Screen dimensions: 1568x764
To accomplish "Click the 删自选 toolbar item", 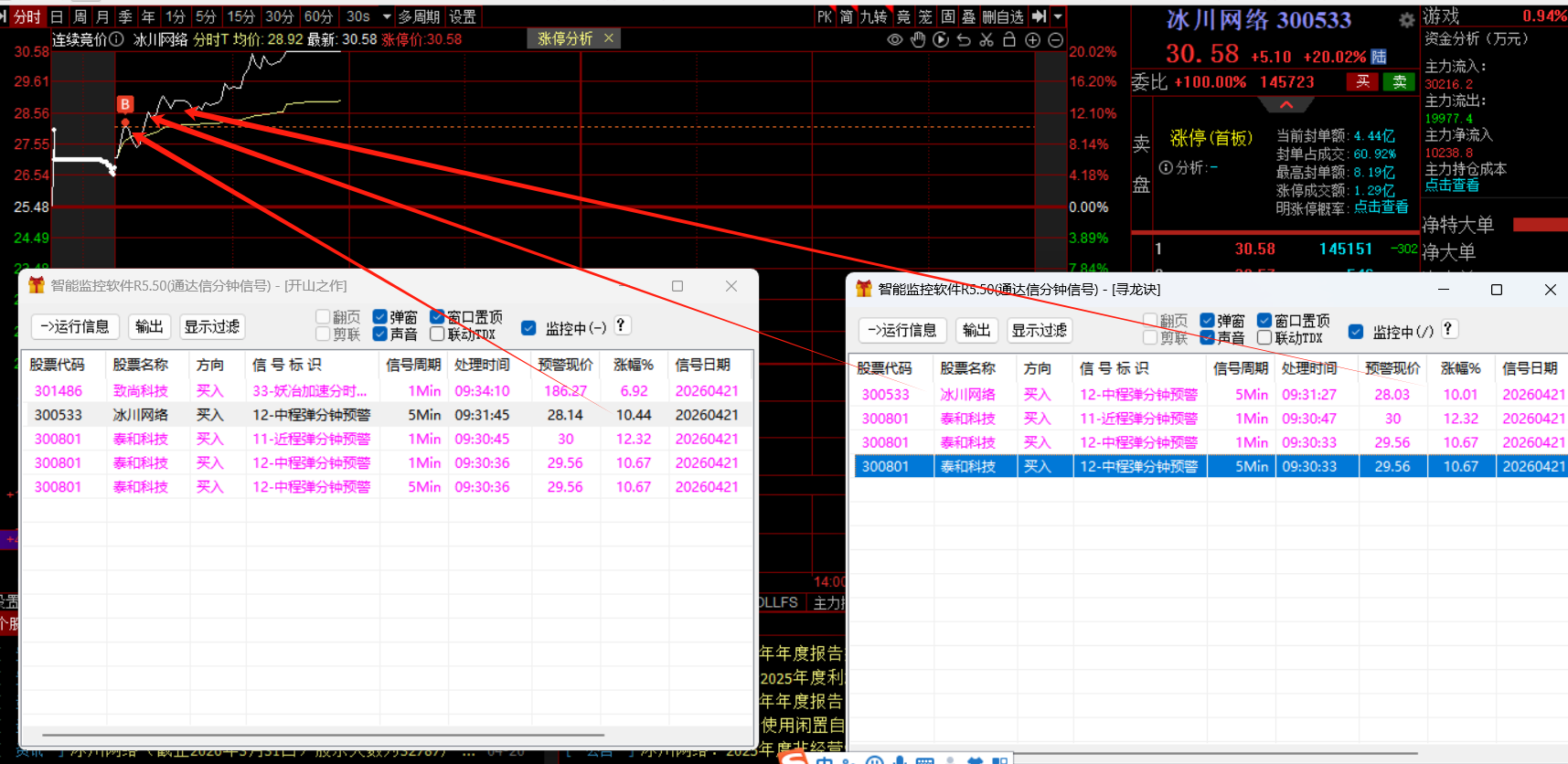I will [1003, 16].
